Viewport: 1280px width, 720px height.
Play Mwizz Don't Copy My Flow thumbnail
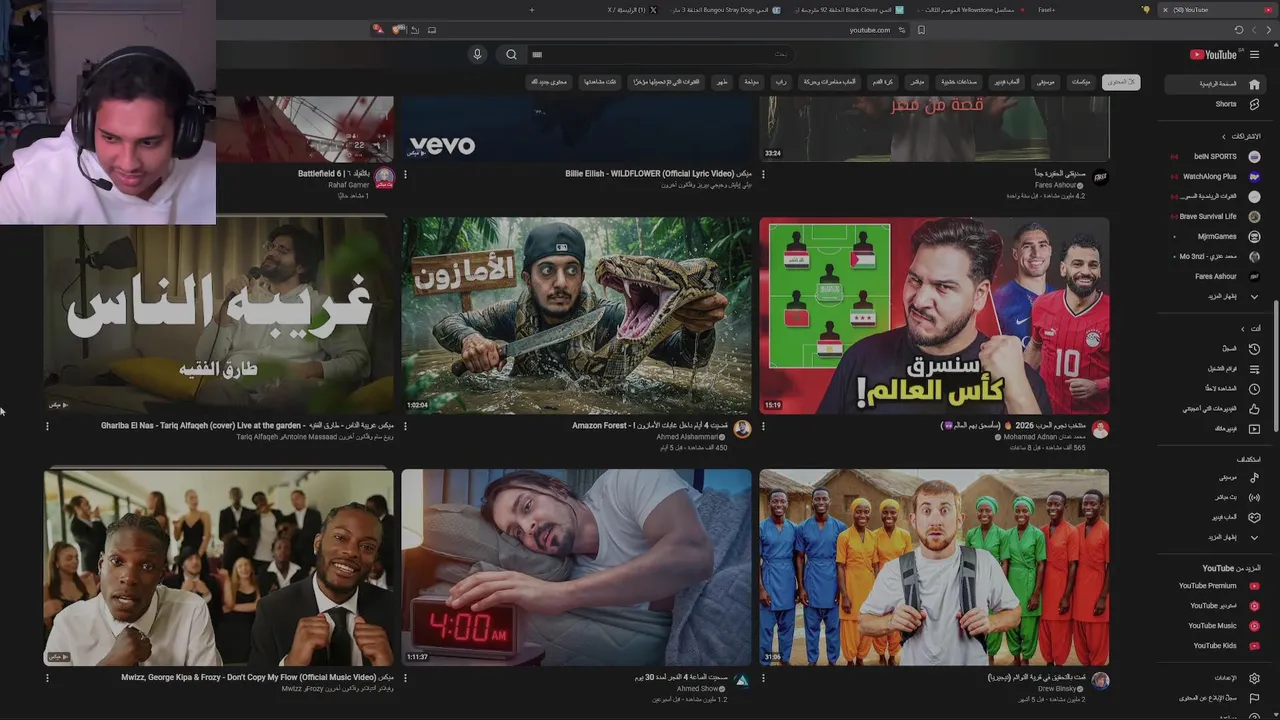pyautogui.click(x=218, y=567)
